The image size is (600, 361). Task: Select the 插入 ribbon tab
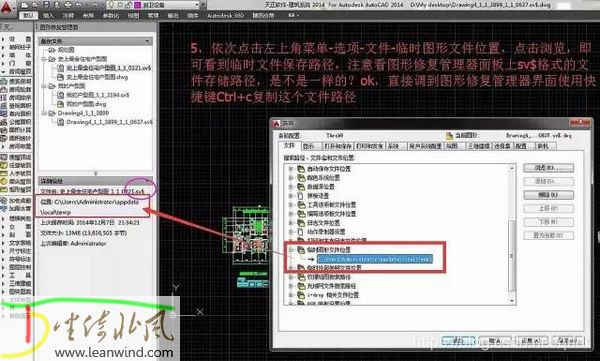pyautogui.click(x=49, y=16)
